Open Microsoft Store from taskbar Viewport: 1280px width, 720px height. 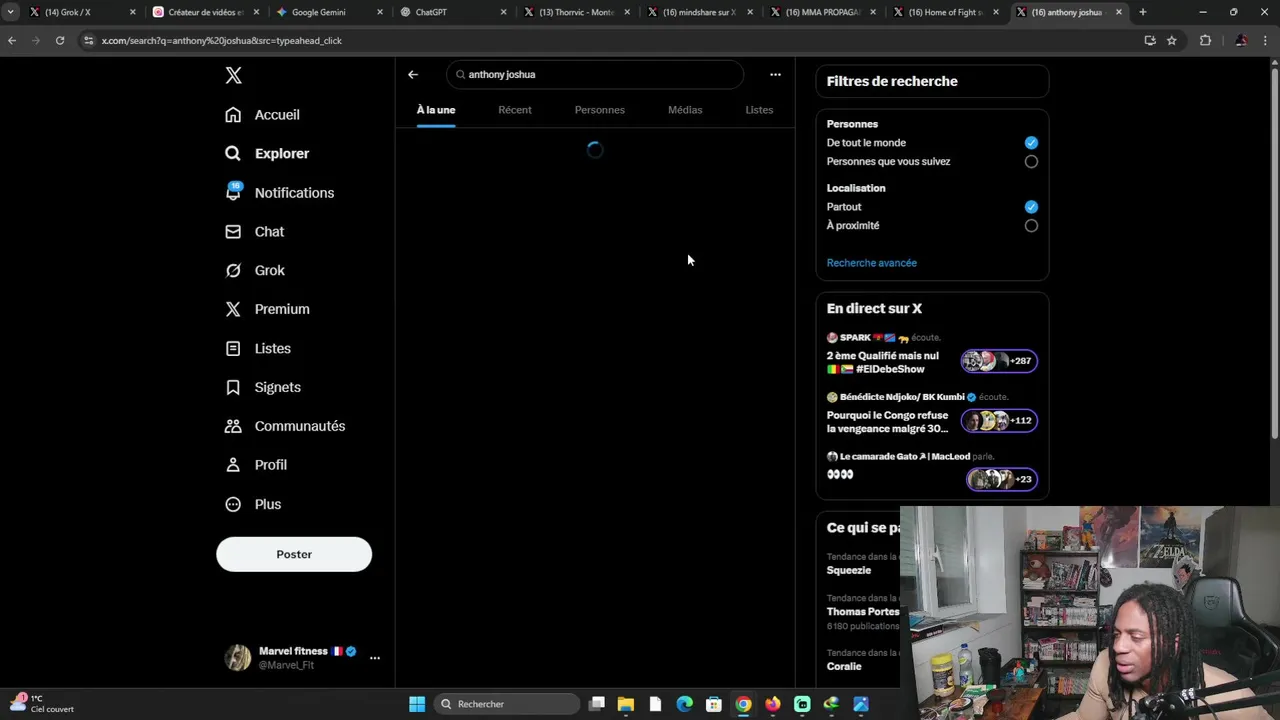click(714, 704)
